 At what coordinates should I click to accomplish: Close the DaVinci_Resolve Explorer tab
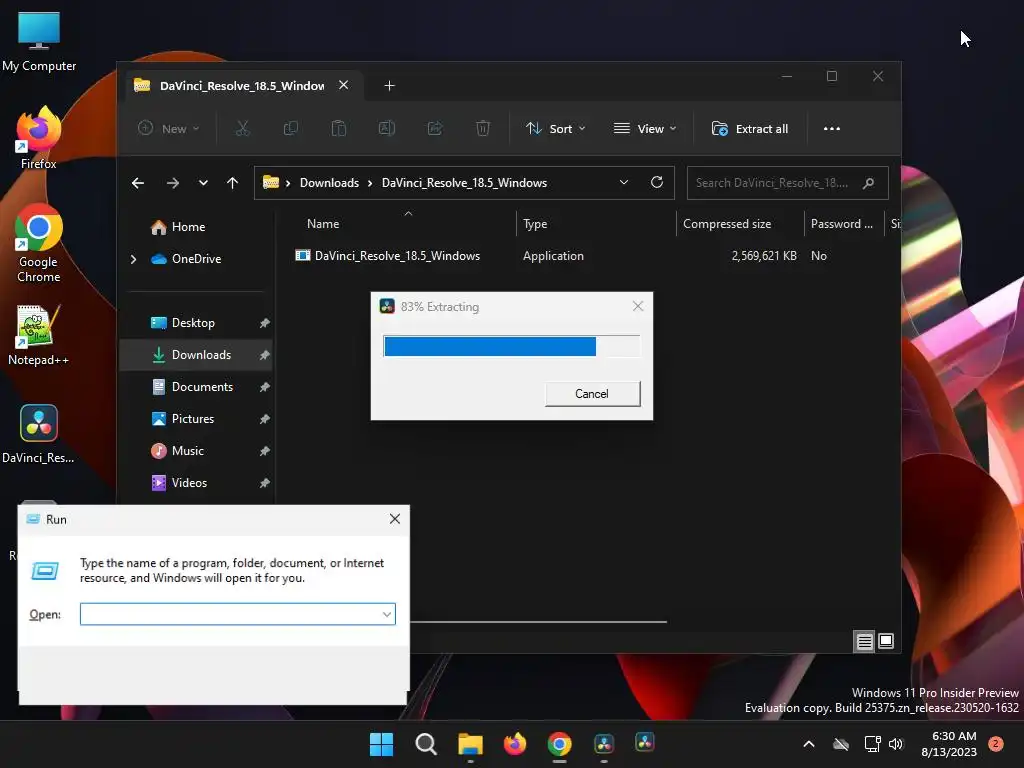[344, 86]
